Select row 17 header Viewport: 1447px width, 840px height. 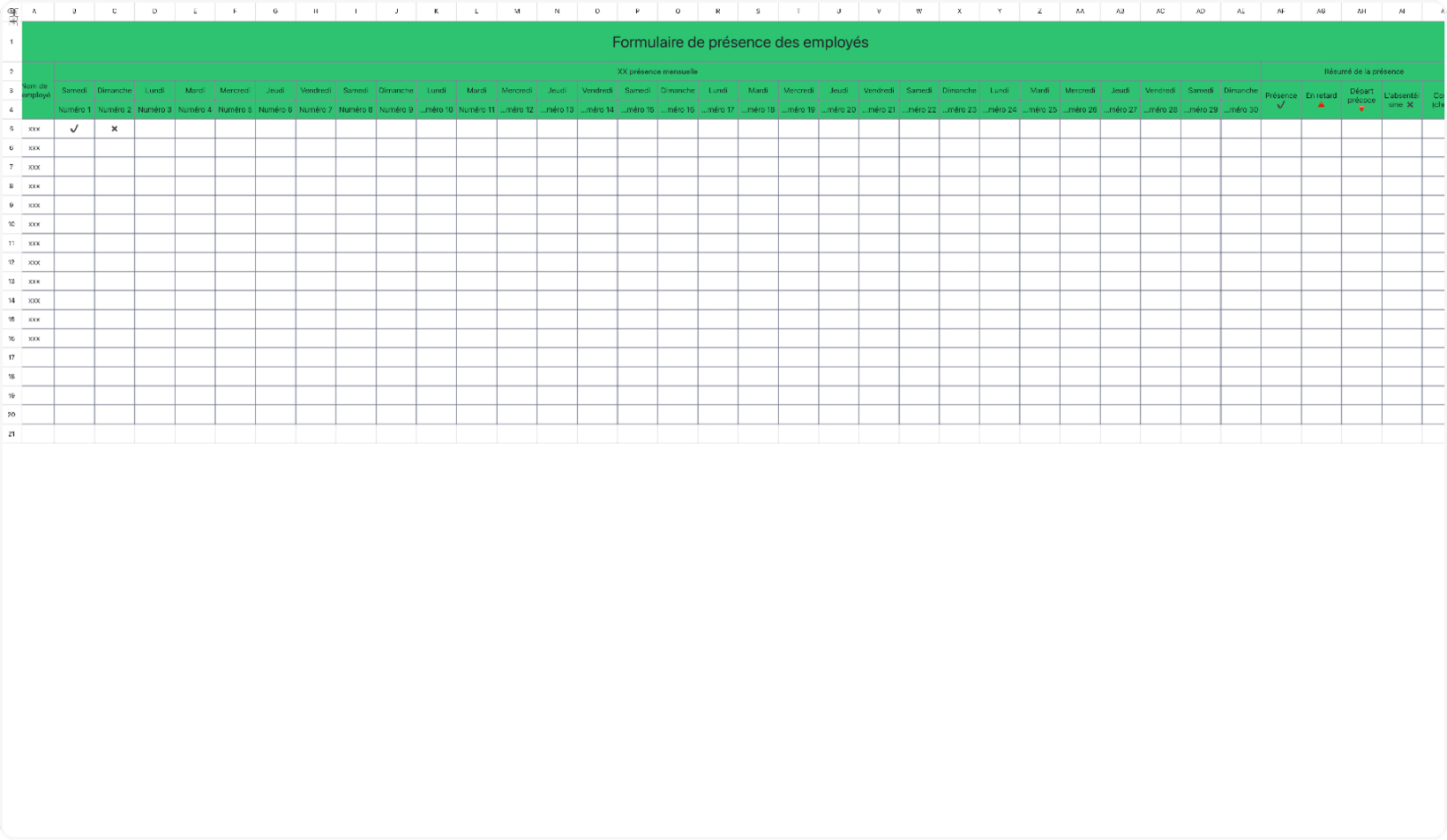[x=11, y=357]
